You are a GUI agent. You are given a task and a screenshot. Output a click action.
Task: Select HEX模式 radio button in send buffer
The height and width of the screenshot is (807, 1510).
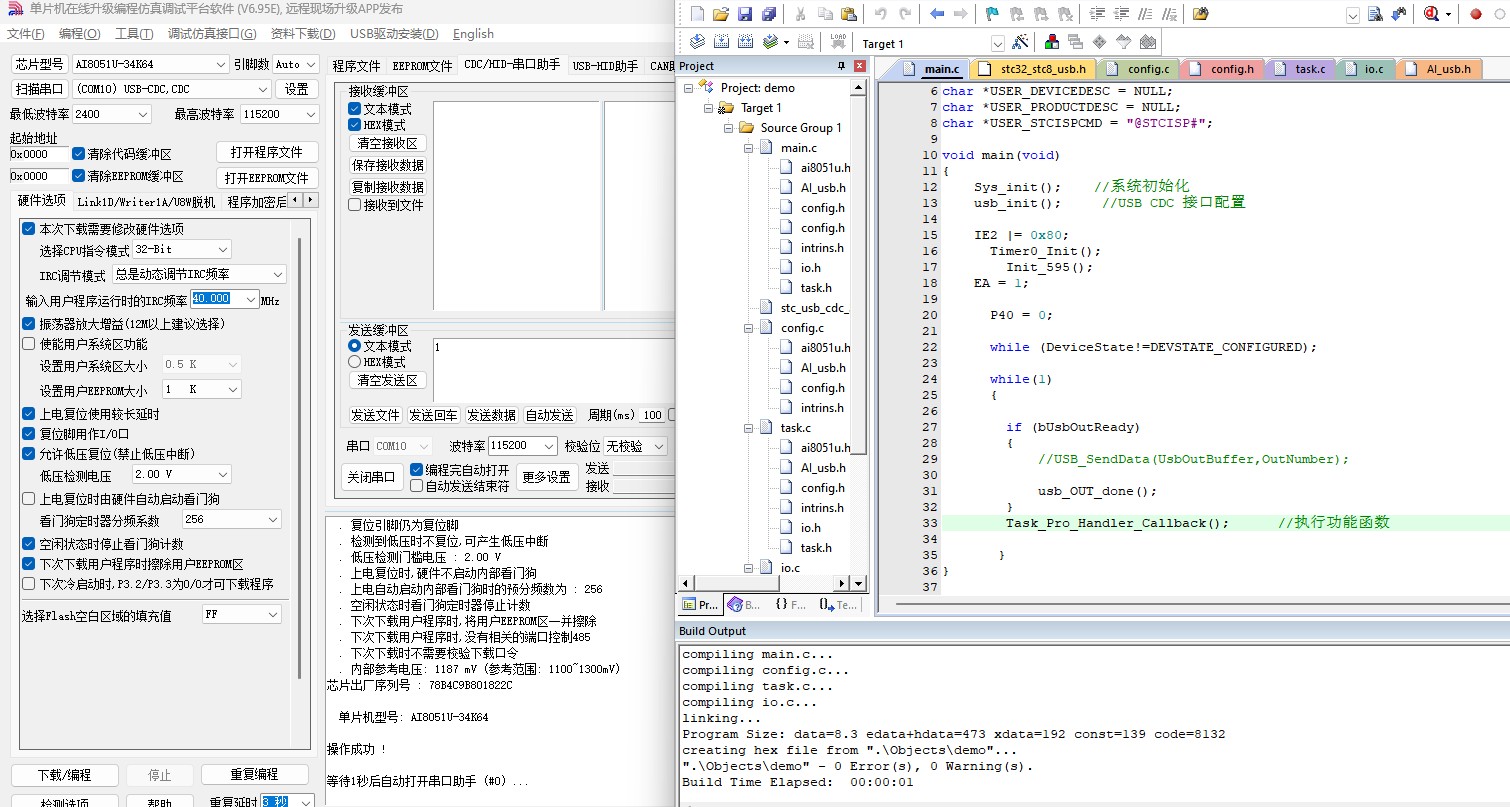pos(355,362)
